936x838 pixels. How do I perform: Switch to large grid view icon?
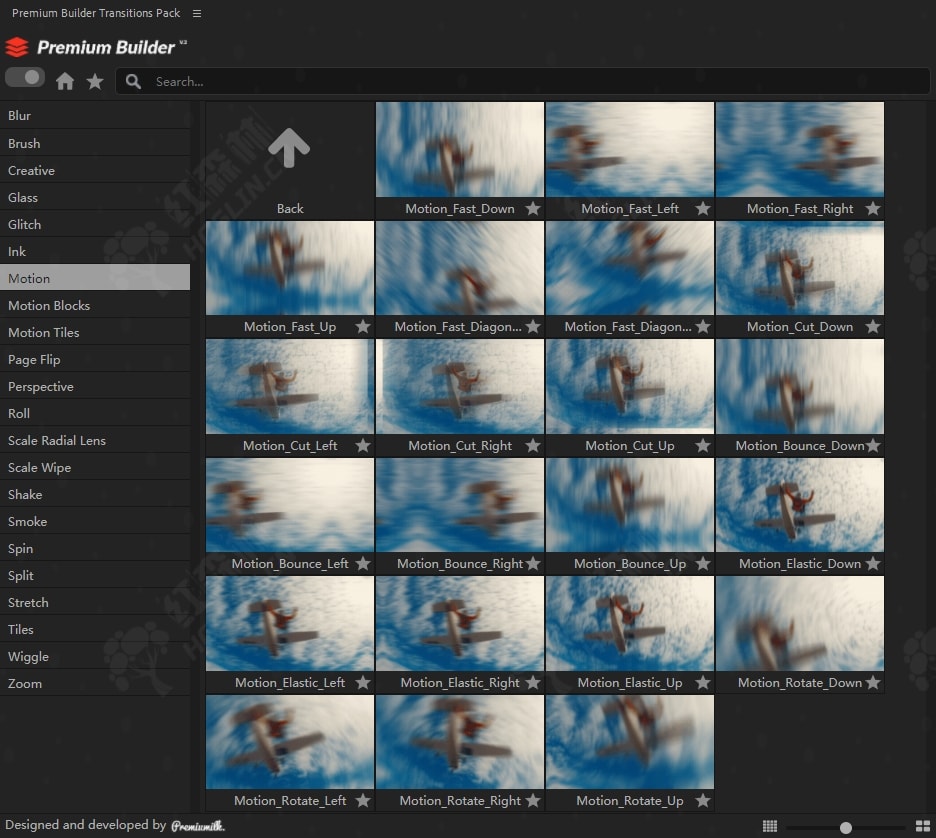[923, 826]
